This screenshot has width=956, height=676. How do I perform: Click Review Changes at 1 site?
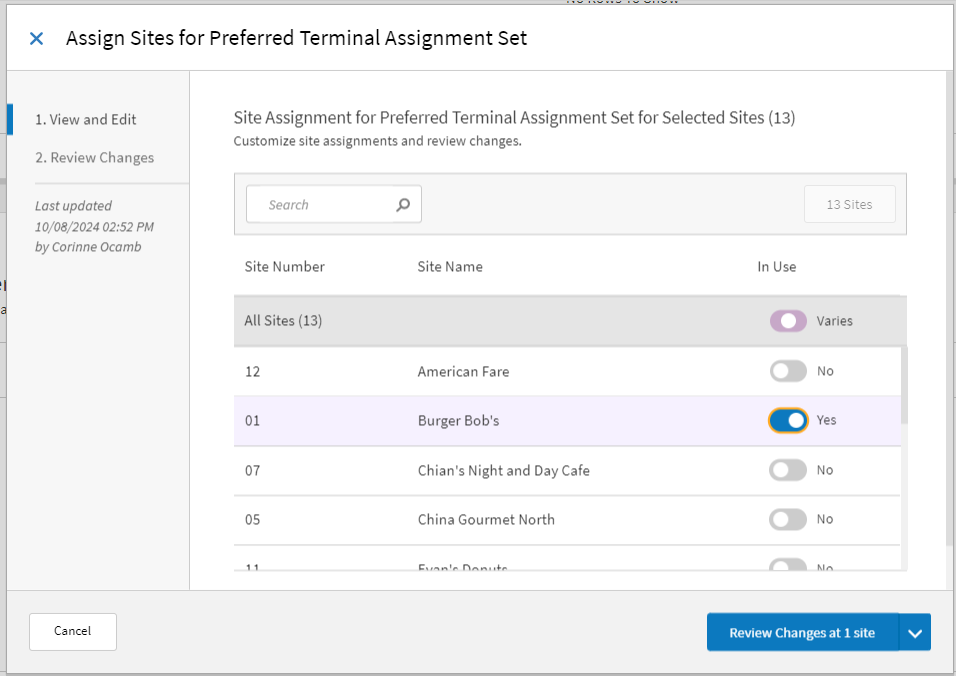(803, 631)
